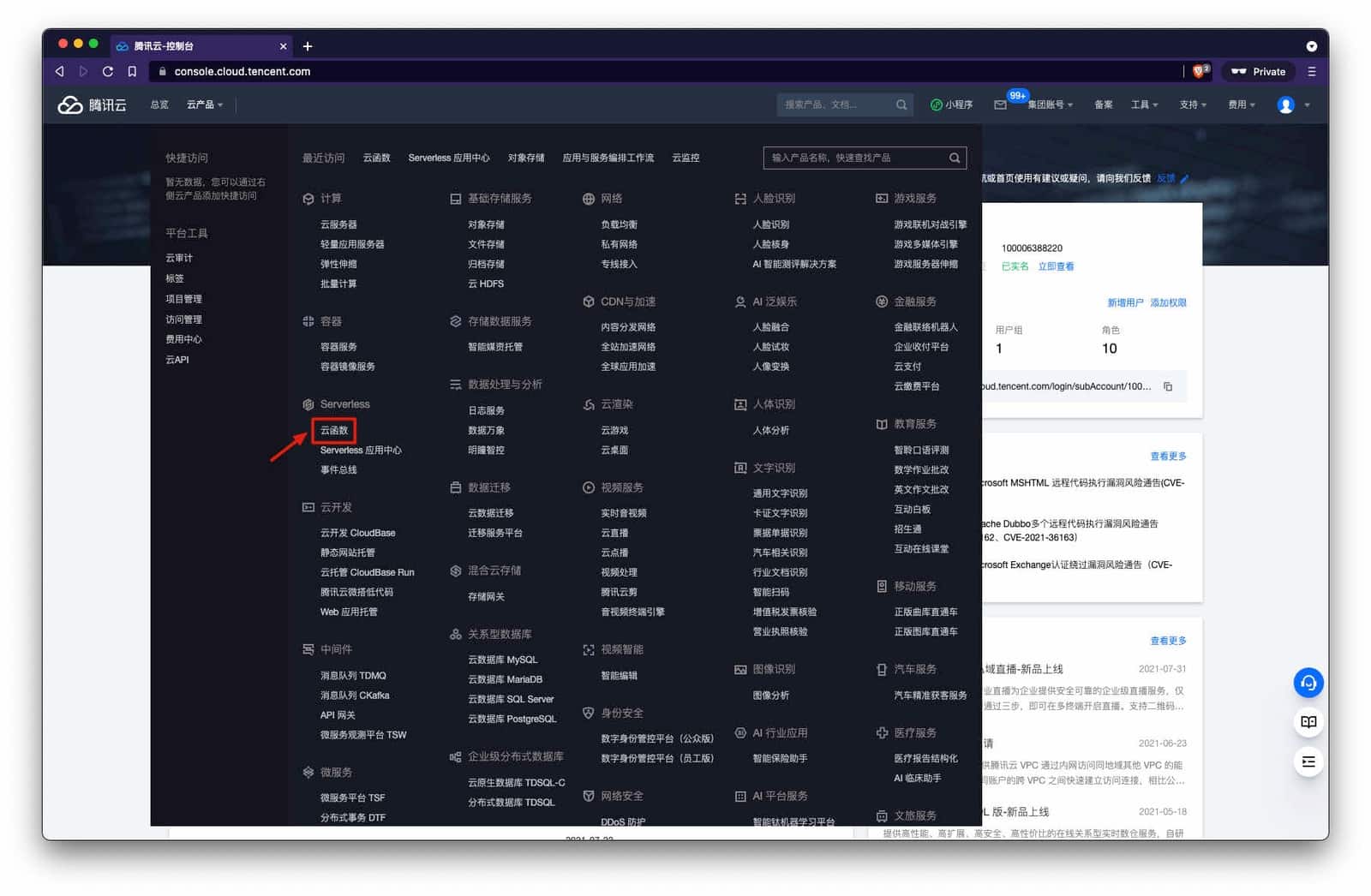
Task: Open the message envelope icon with 99+ badge
Action: [1000, 105]
